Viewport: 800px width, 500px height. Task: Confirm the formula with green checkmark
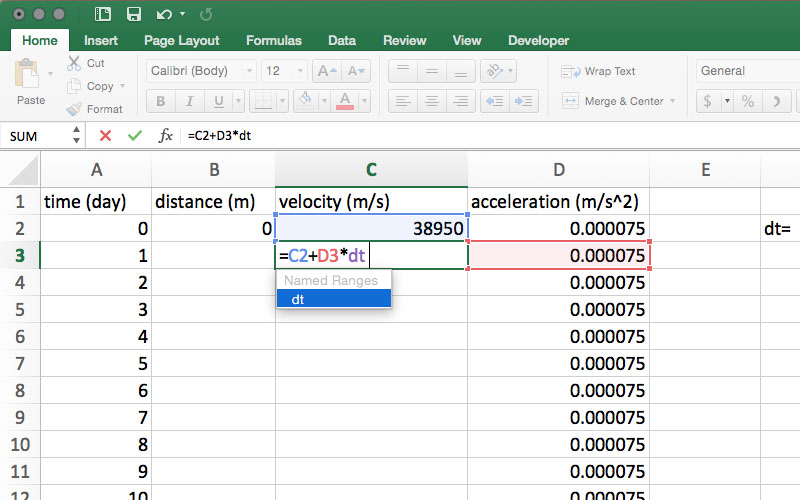[x=134, y=135]
